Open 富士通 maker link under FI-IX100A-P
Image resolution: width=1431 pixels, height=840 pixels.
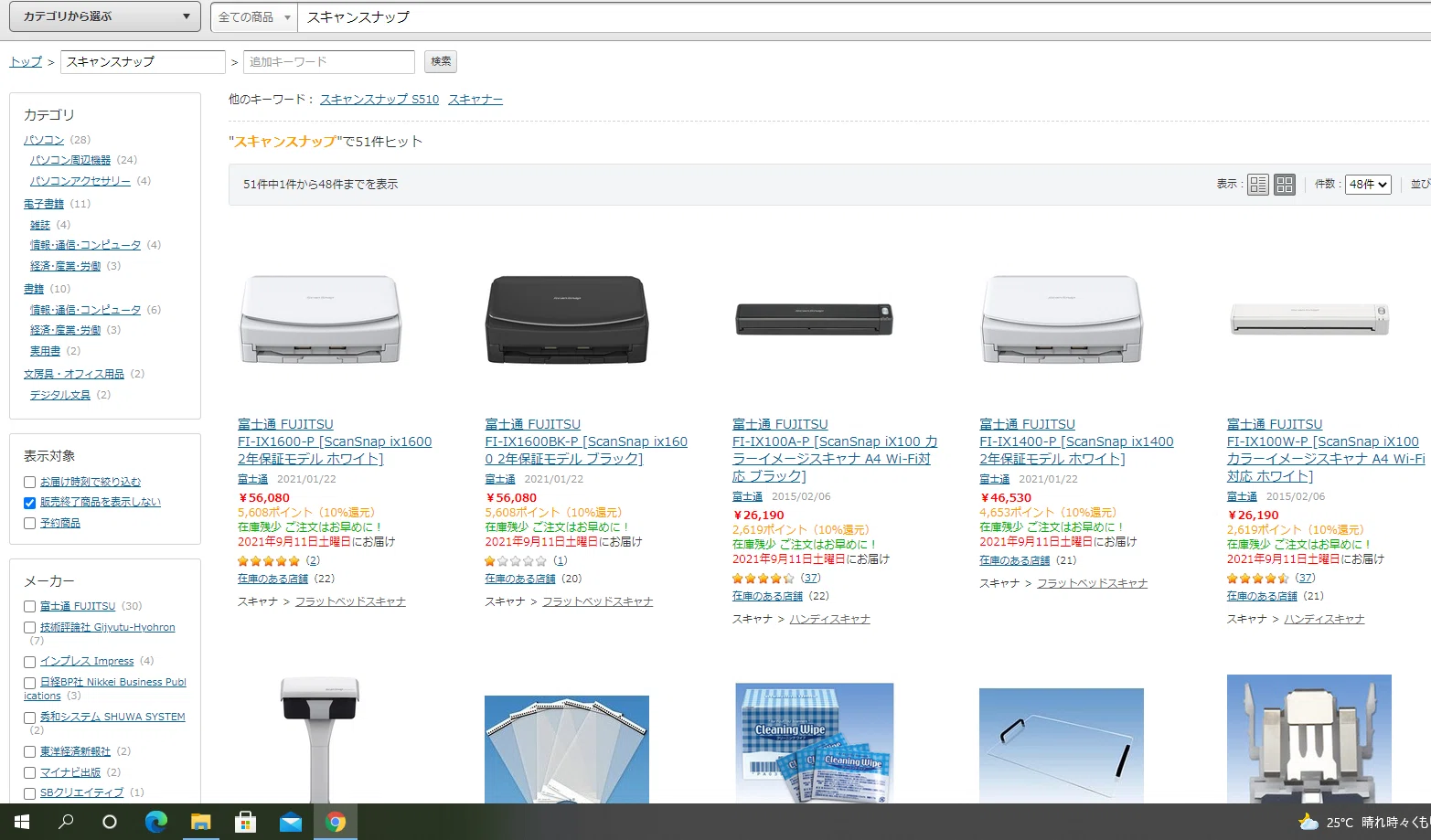click(x=747, y=496)
